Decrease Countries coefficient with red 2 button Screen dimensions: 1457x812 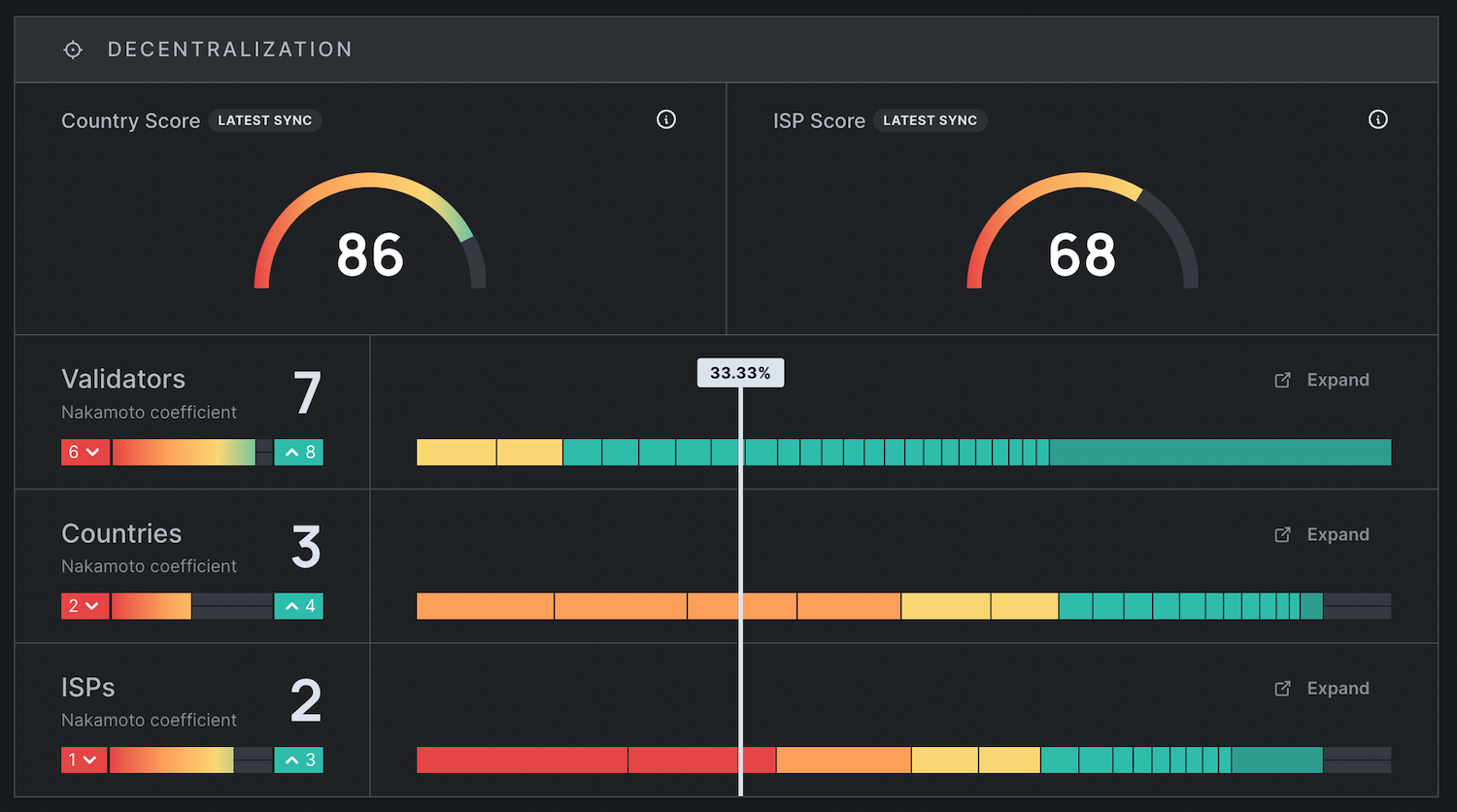coord(85,606)
